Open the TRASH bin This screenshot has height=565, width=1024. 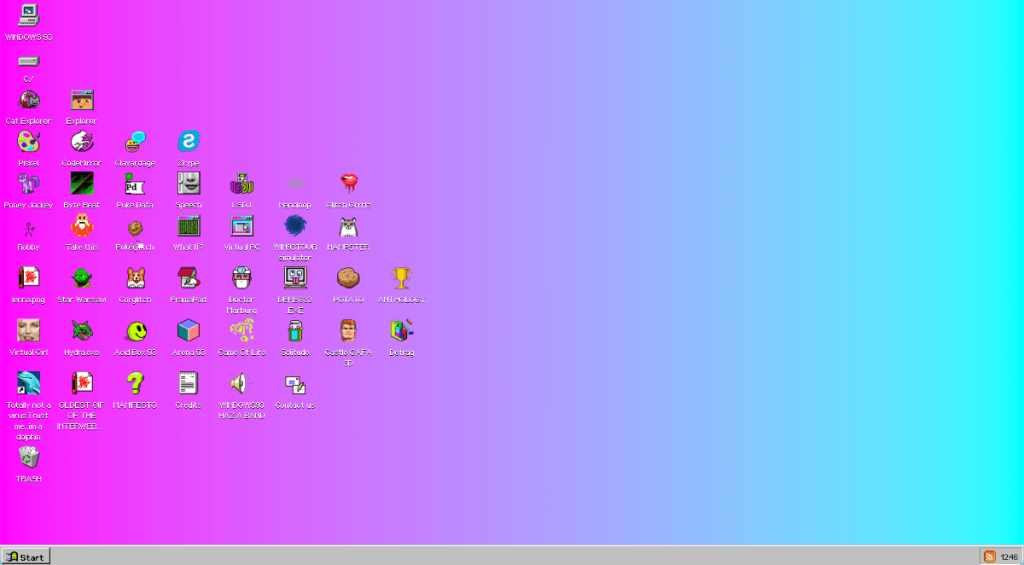coord(29,457)
